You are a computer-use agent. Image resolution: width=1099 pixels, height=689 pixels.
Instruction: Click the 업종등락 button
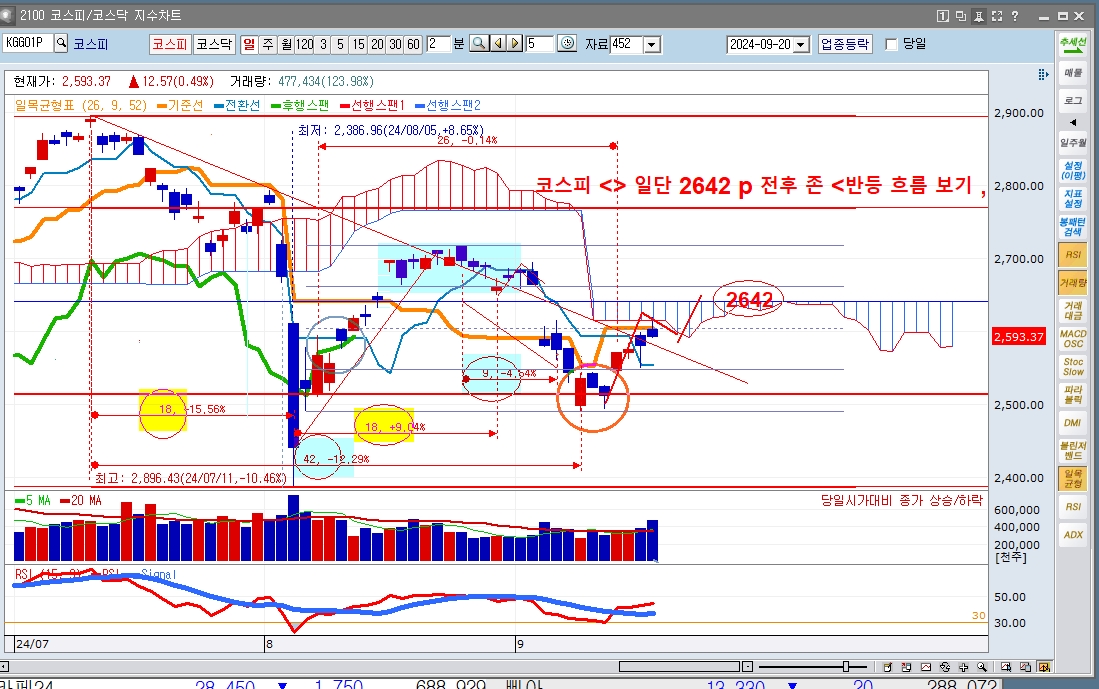845,44
